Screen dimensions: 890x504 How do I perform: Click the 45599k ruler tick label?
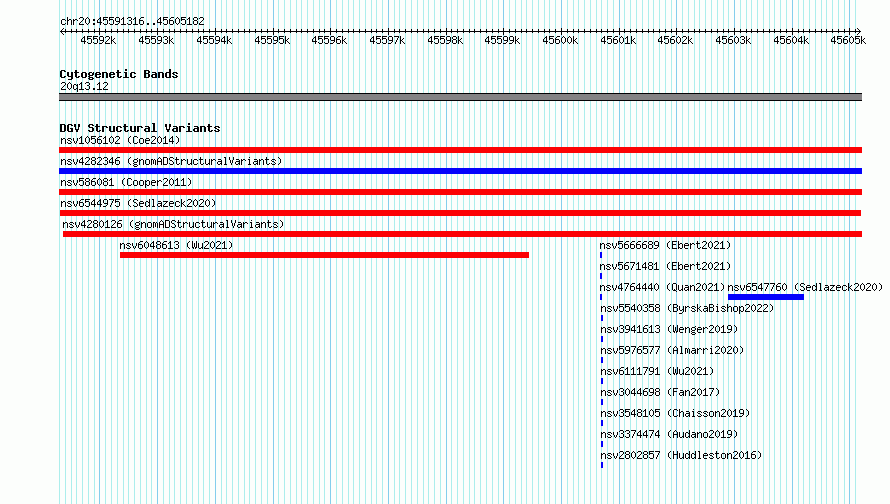pos(502,41)
